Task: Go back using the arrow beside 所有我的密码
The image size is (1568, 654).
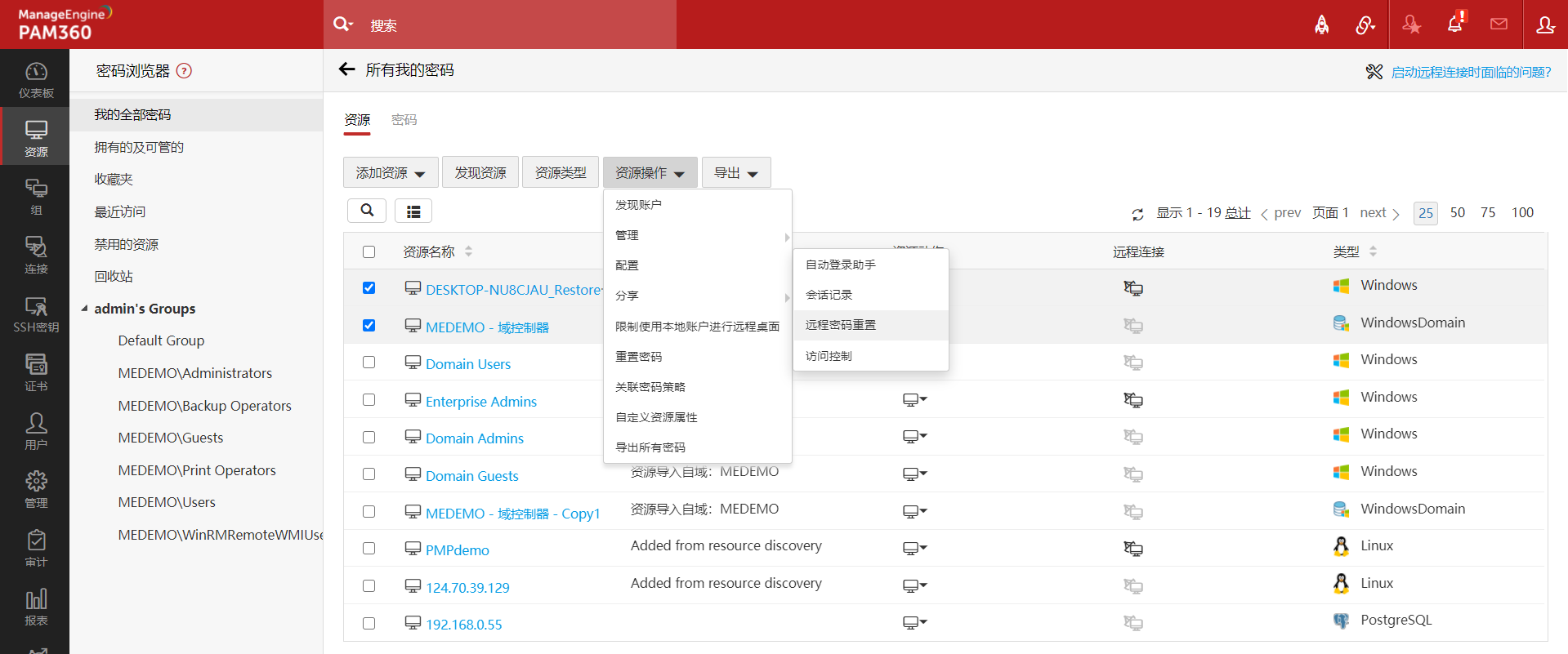Action: [x=347, y=69]
